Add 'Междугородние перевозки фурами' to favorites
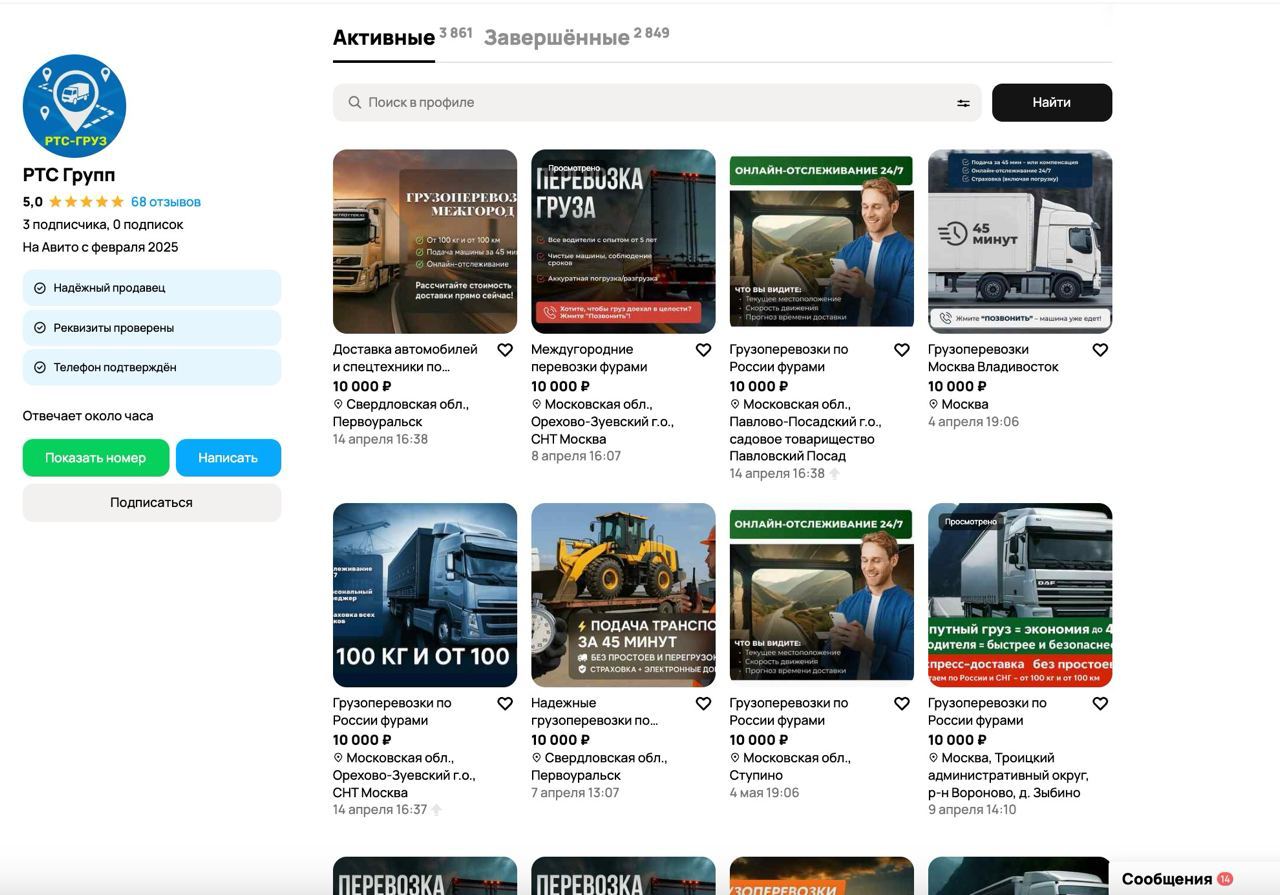The width and height of the screenshot is (1280, 895). [703, 350]
